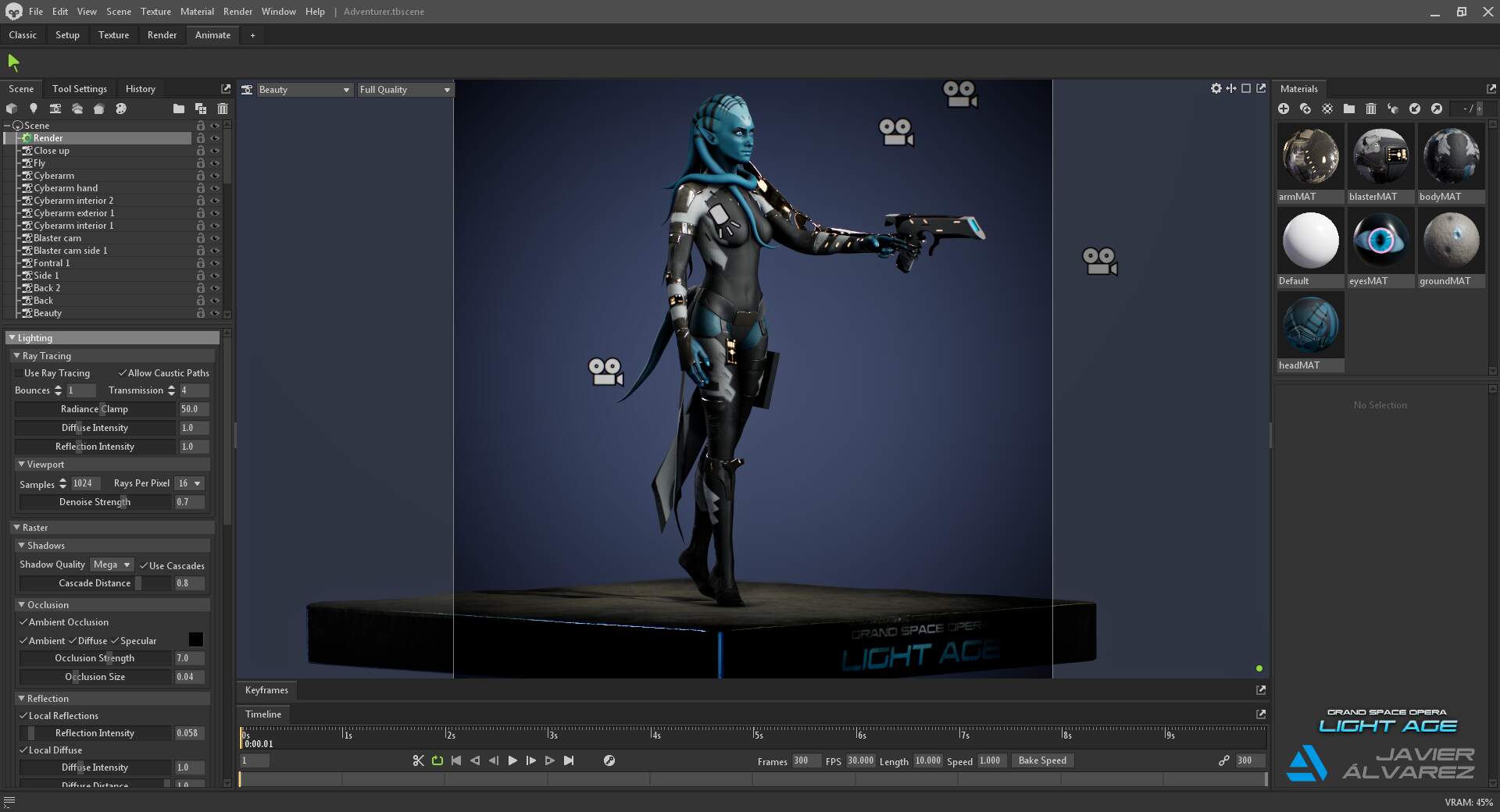Screen dimensions: 1500x812
Task: Add a new light with the bulb icon
Action: 34,109
